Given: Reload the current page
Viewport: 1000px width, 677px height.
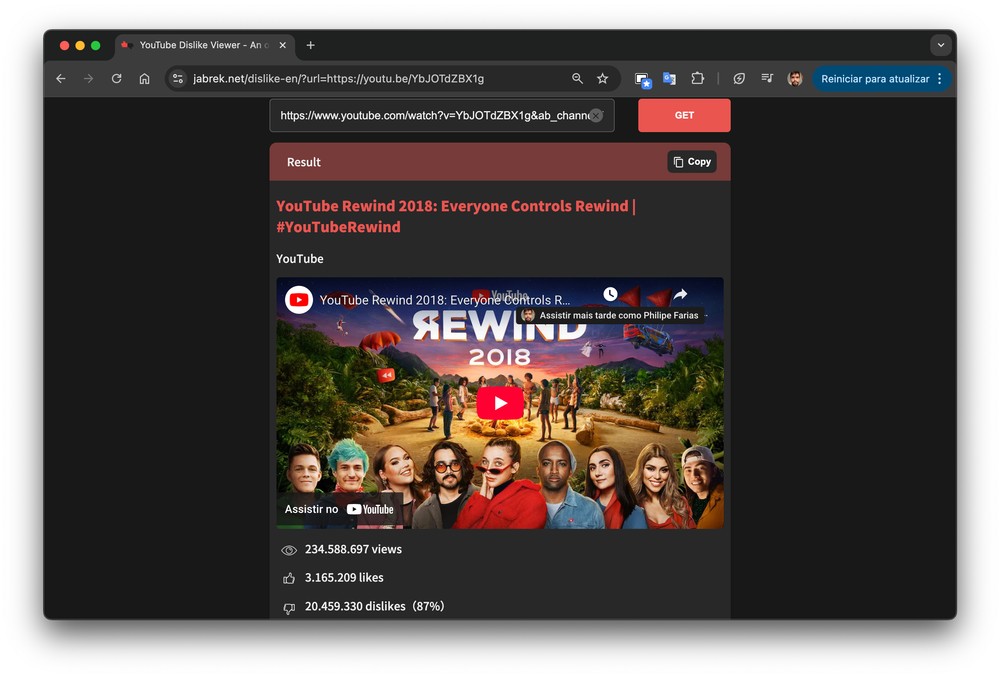Looking at the screenshot, I should pyautogui.click(x=116, y=79).
